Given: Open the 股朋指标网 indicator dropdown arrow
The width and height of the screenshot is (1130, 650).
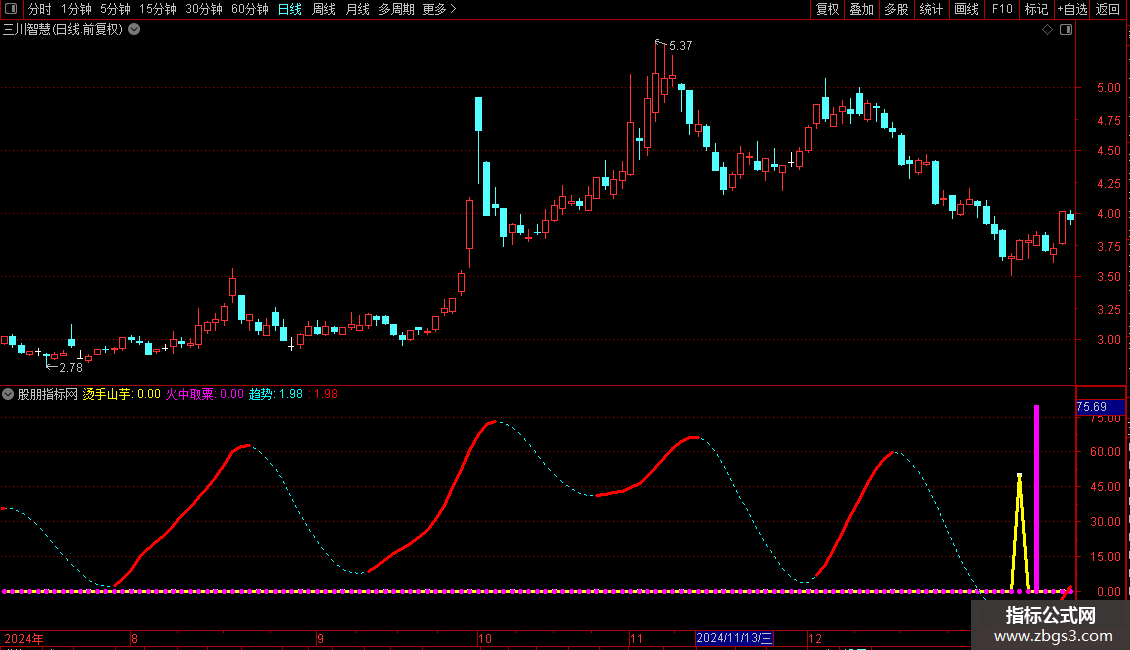Looking at the screenshot, I should (x=8, y=394).
